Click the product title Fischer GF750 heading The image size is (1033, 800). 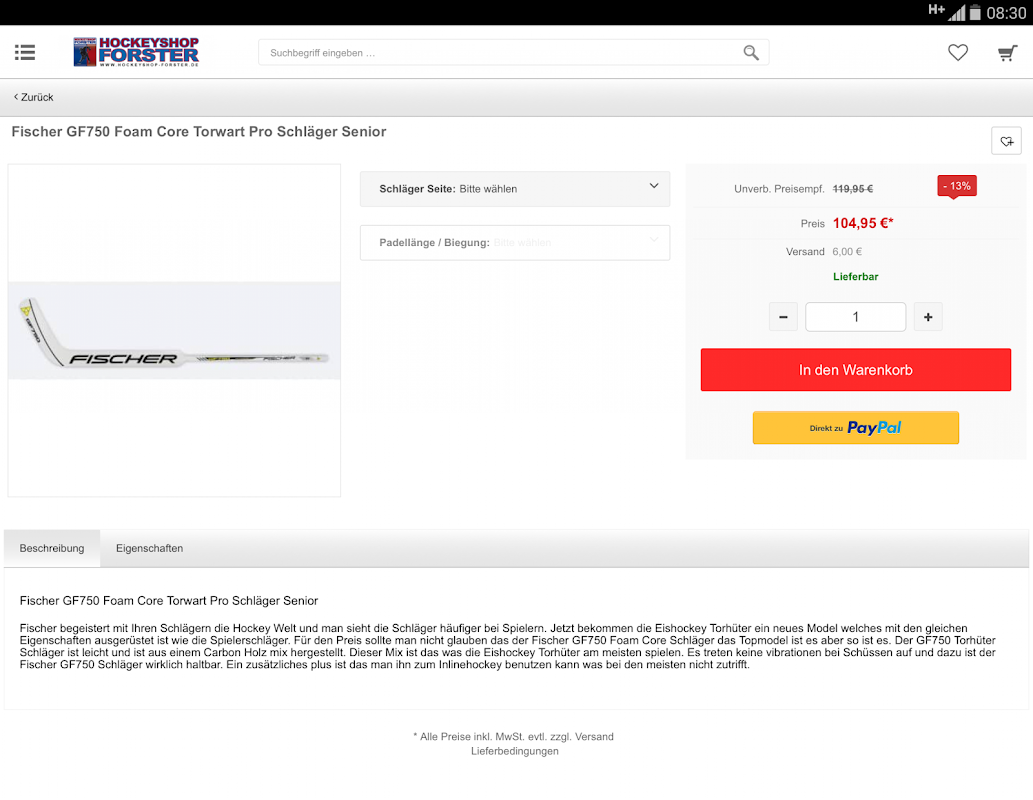(x=198, y=132)
